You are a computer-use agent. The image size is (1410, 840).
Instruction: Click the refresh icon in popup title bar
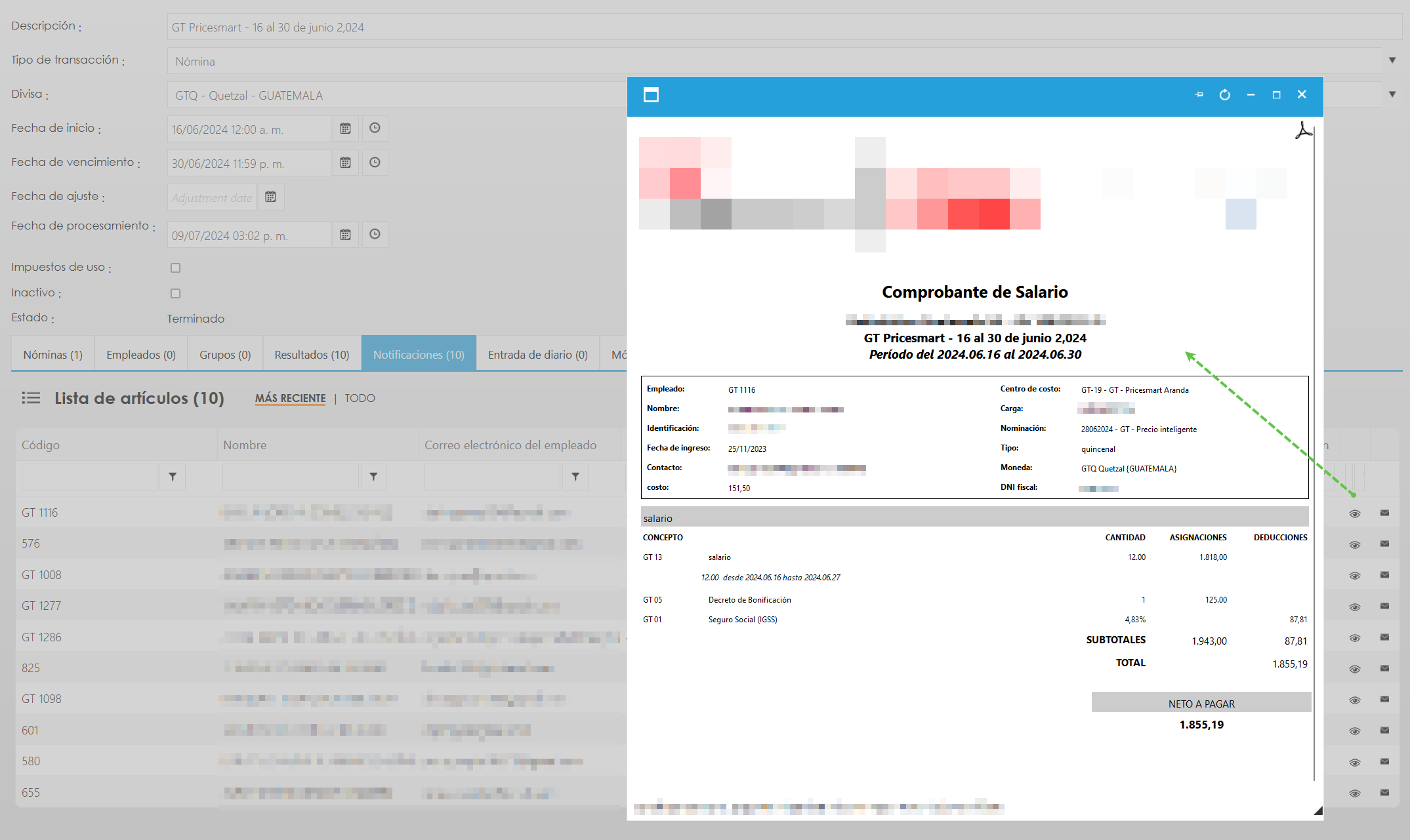[x=1224, y=95]
